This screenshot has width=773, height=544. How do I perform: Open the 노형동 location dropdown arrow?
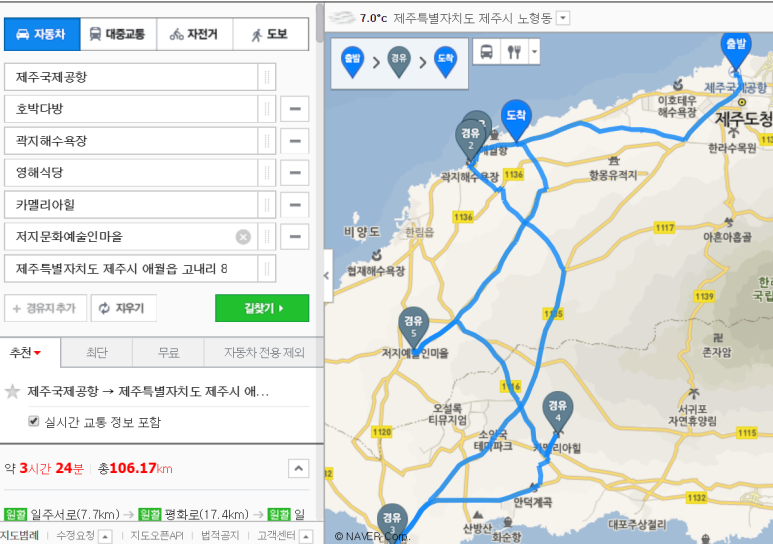[562, 18]
